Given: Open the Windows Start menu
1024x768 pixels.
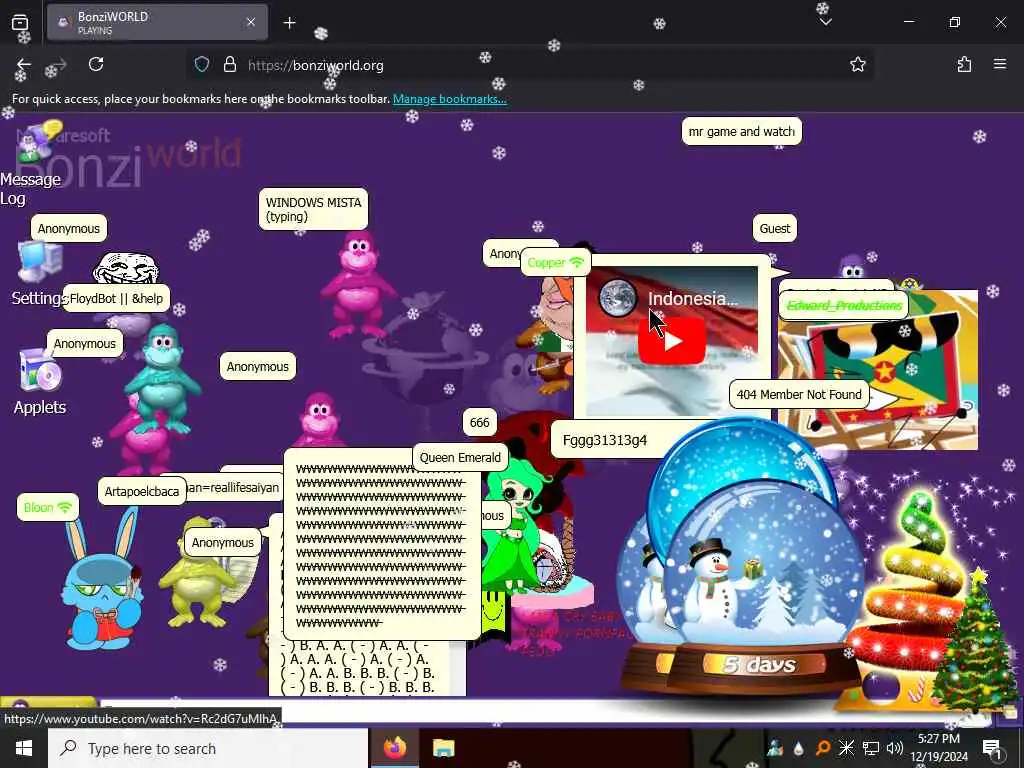Looking at the screenshot, I should tap(24, 748).
